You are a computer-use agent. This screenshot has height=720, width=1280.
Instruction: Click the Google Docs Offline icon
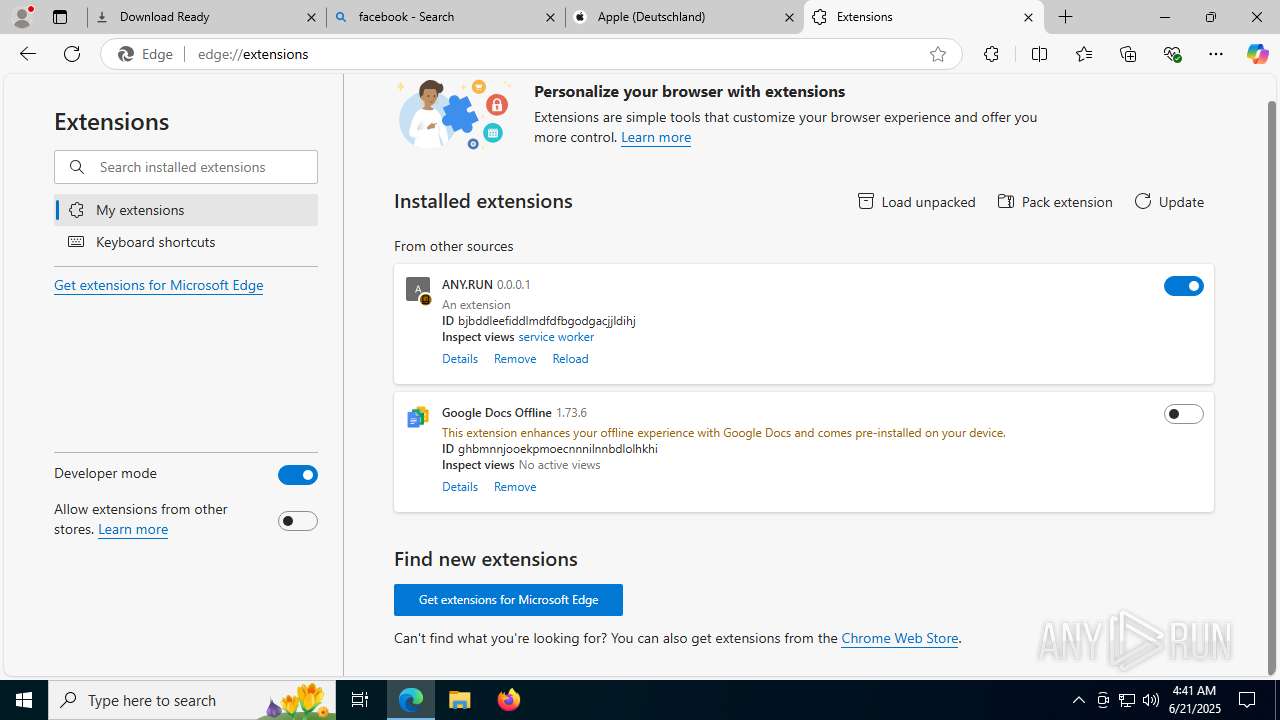[418, 417]
